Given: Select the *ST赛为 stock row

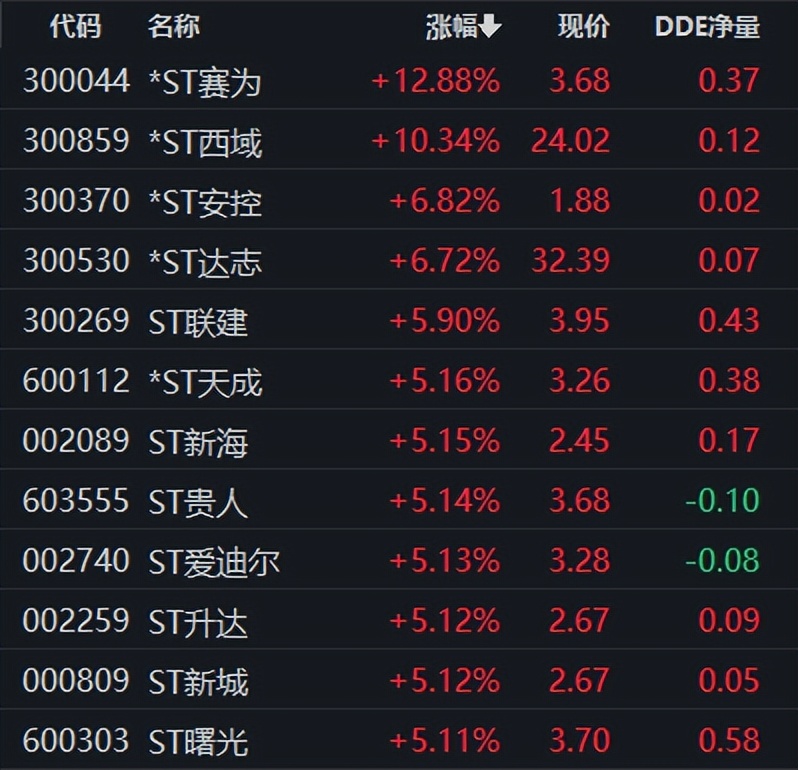Looking at the screenshot, I should coord(205,81).
